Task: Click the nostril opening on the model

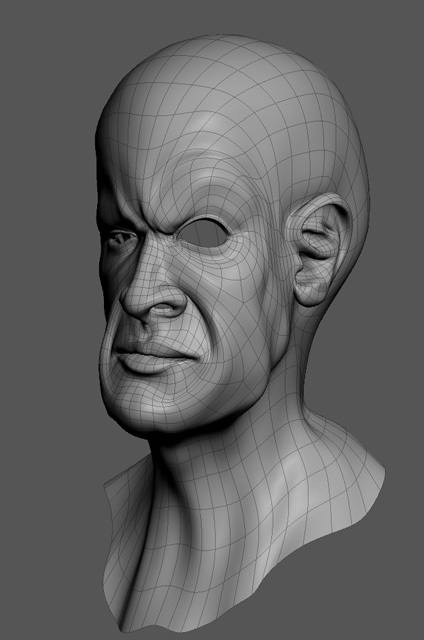Action: [163, 310]
